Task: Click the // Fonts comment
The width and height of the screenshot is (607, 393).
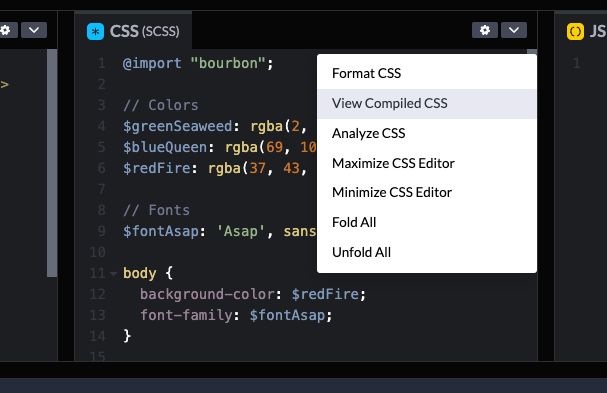Action: 156,210
